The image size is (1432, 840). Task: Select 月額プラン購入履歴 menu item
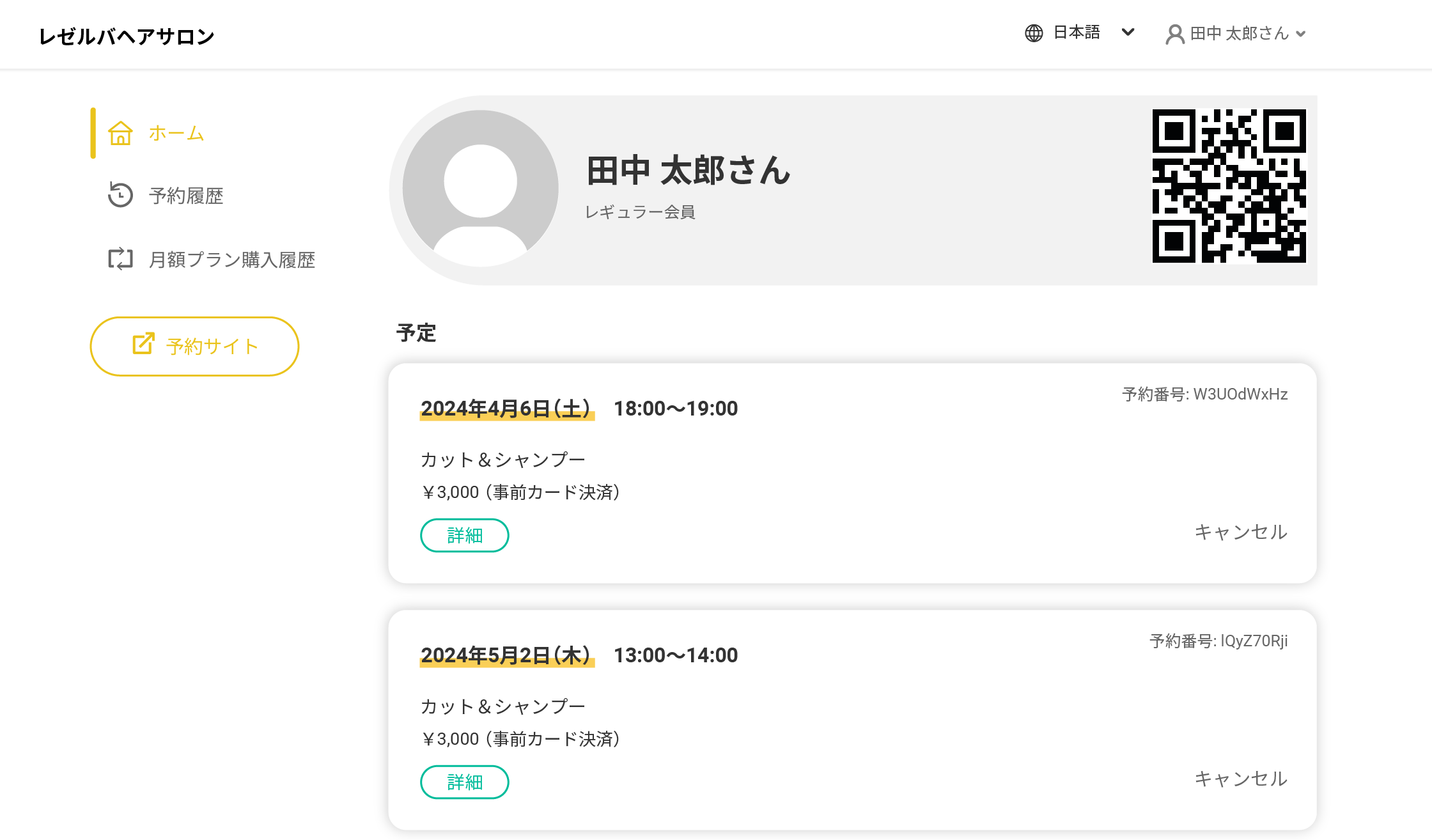(232, 260)
